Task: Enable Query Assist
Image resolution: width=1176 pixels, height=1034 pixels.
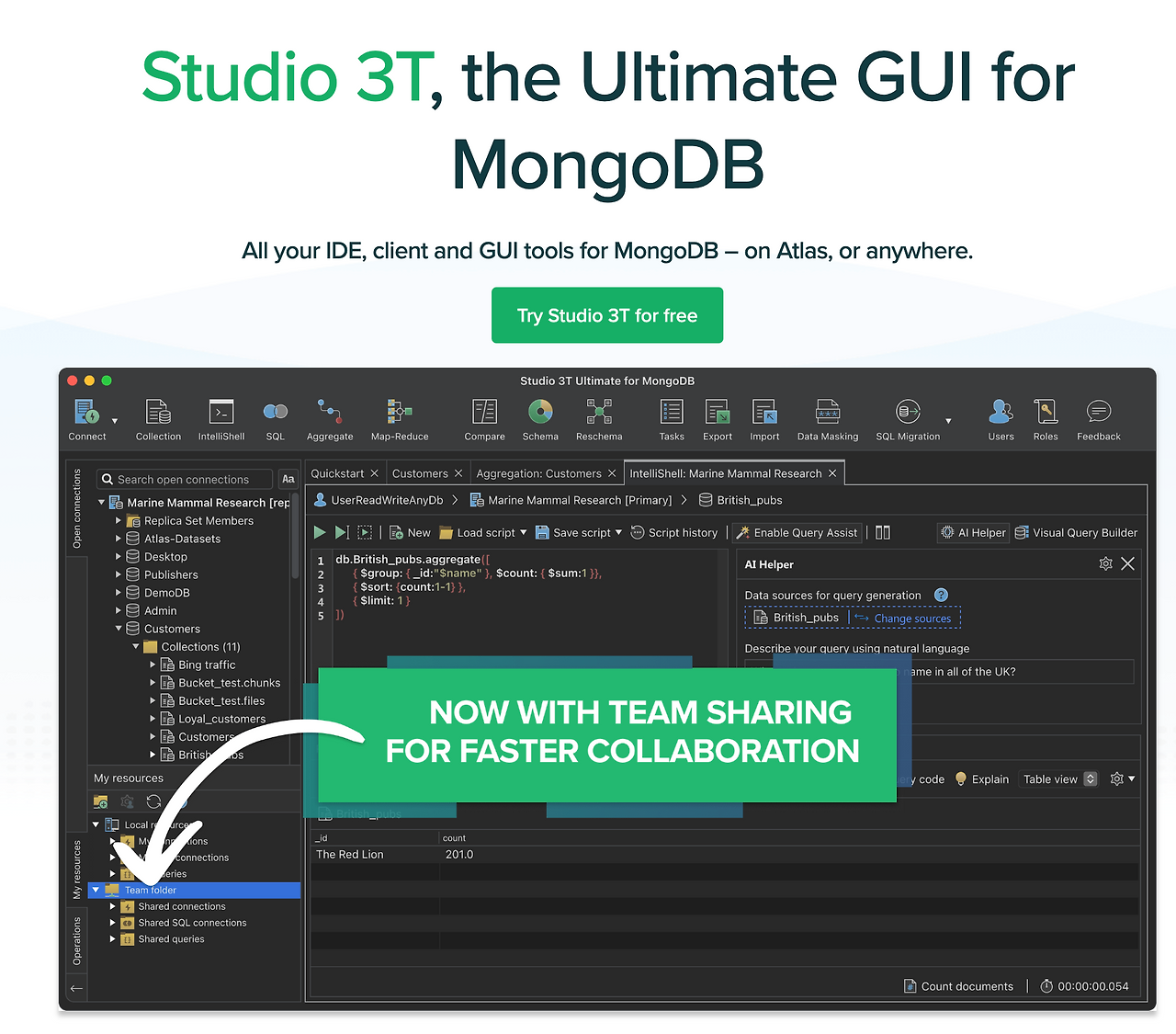Action: pos(796,532)
